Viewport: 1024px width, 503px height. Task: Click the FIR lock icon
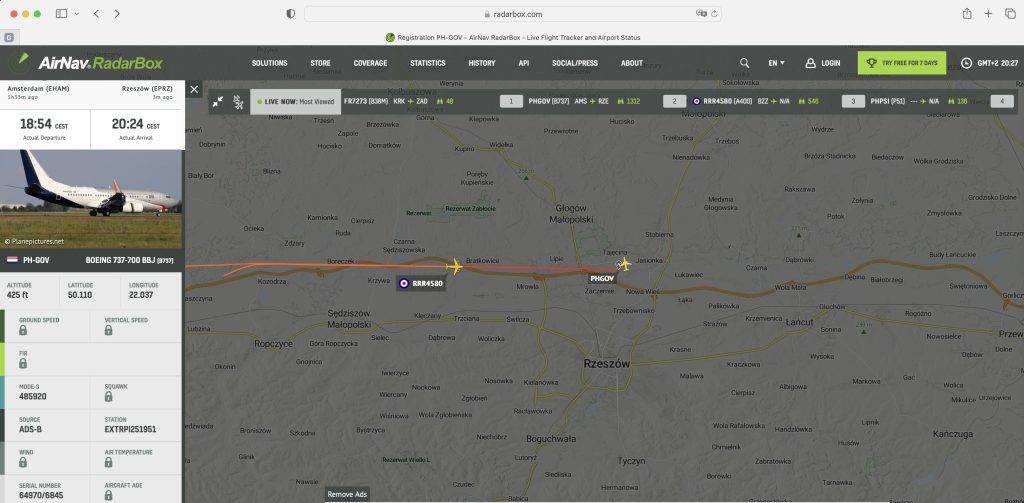(x=23, y=363)
